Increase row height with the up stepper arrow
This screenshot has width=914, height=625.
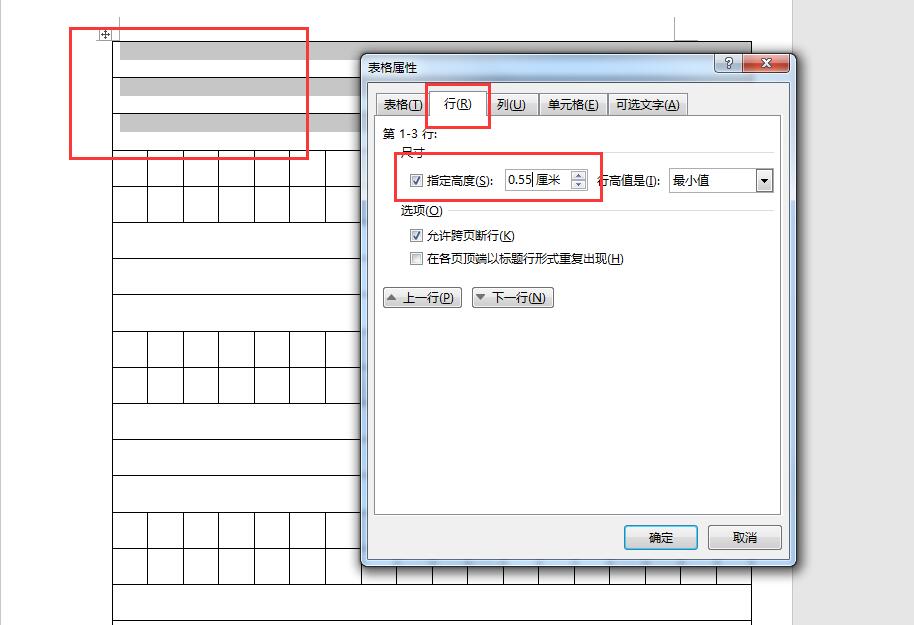click(x=578, y=176)
